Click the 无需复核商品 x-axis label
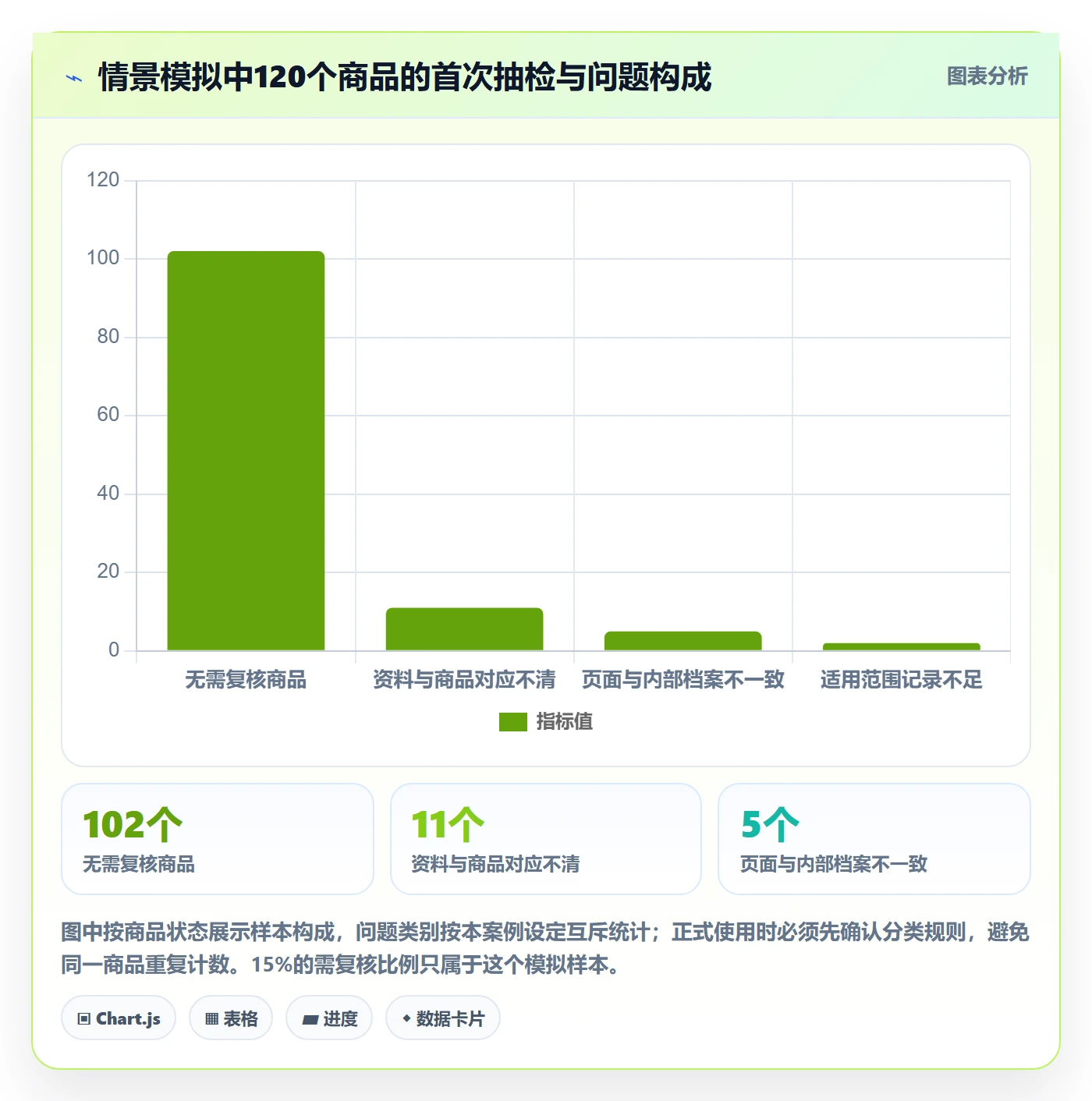The width and height of the screenshot is (1092, 1101). [246, 680]
